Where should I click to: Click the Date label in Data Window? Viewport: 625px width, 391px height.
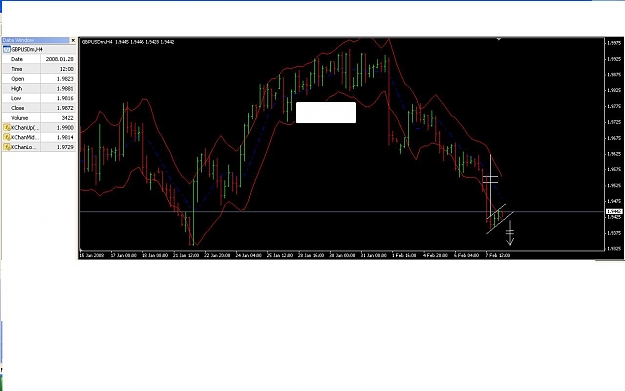[17, 59]
